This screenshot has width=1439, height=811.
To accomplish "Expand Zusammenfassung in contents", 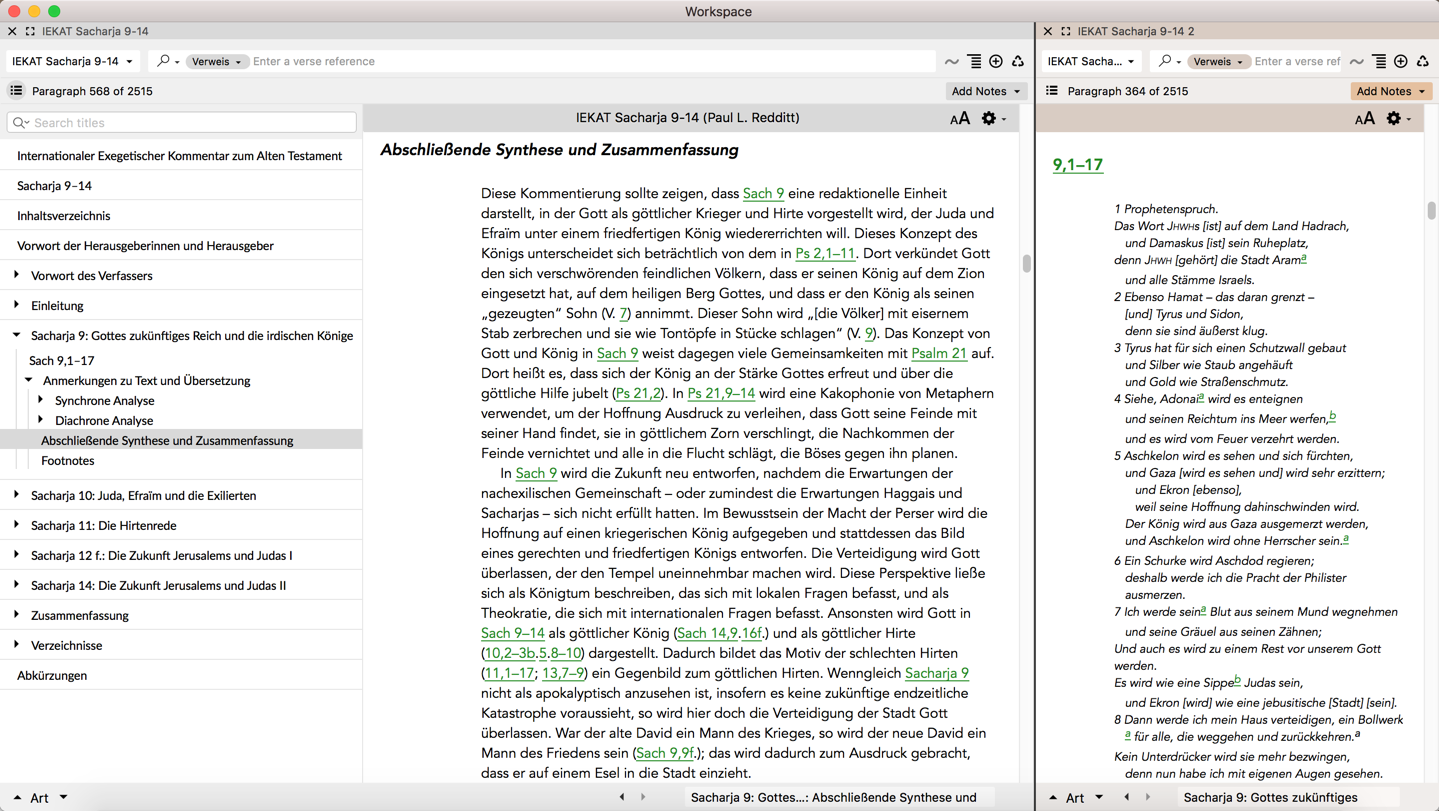I will point(16,615).
